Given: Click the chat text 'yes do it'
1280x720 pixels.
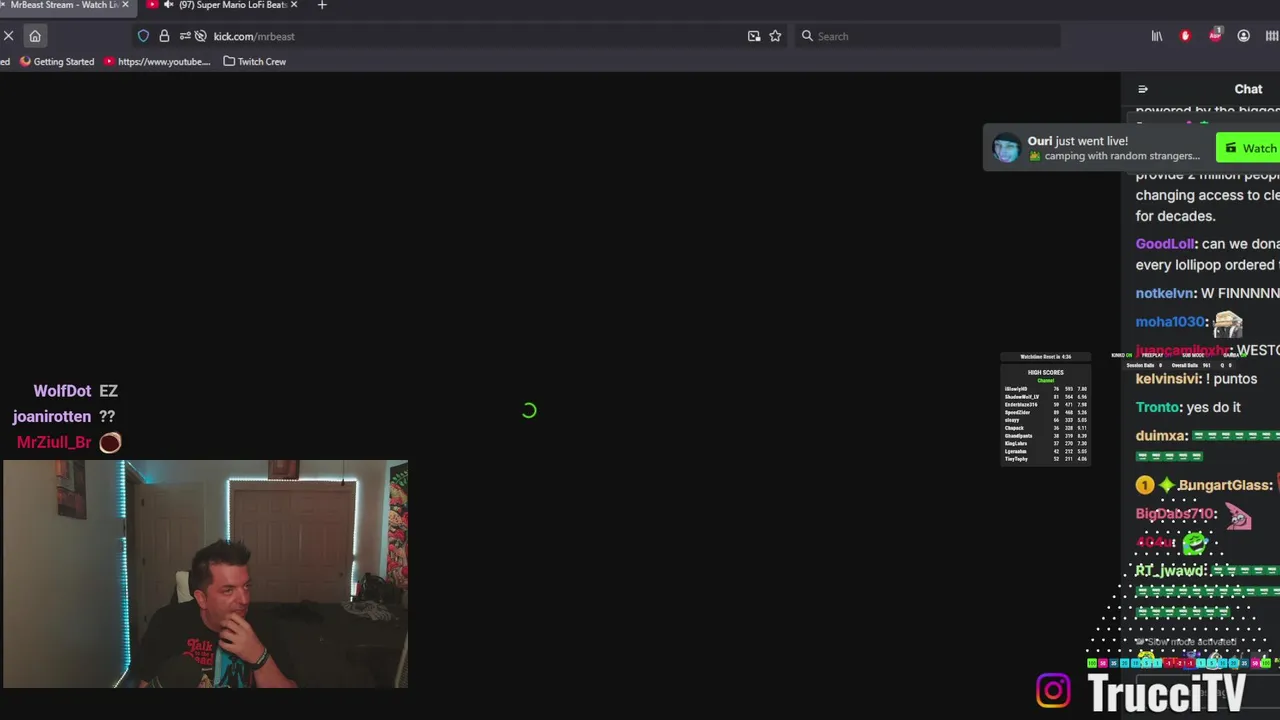Looking at the screenshot, I should coord(1213,407).
